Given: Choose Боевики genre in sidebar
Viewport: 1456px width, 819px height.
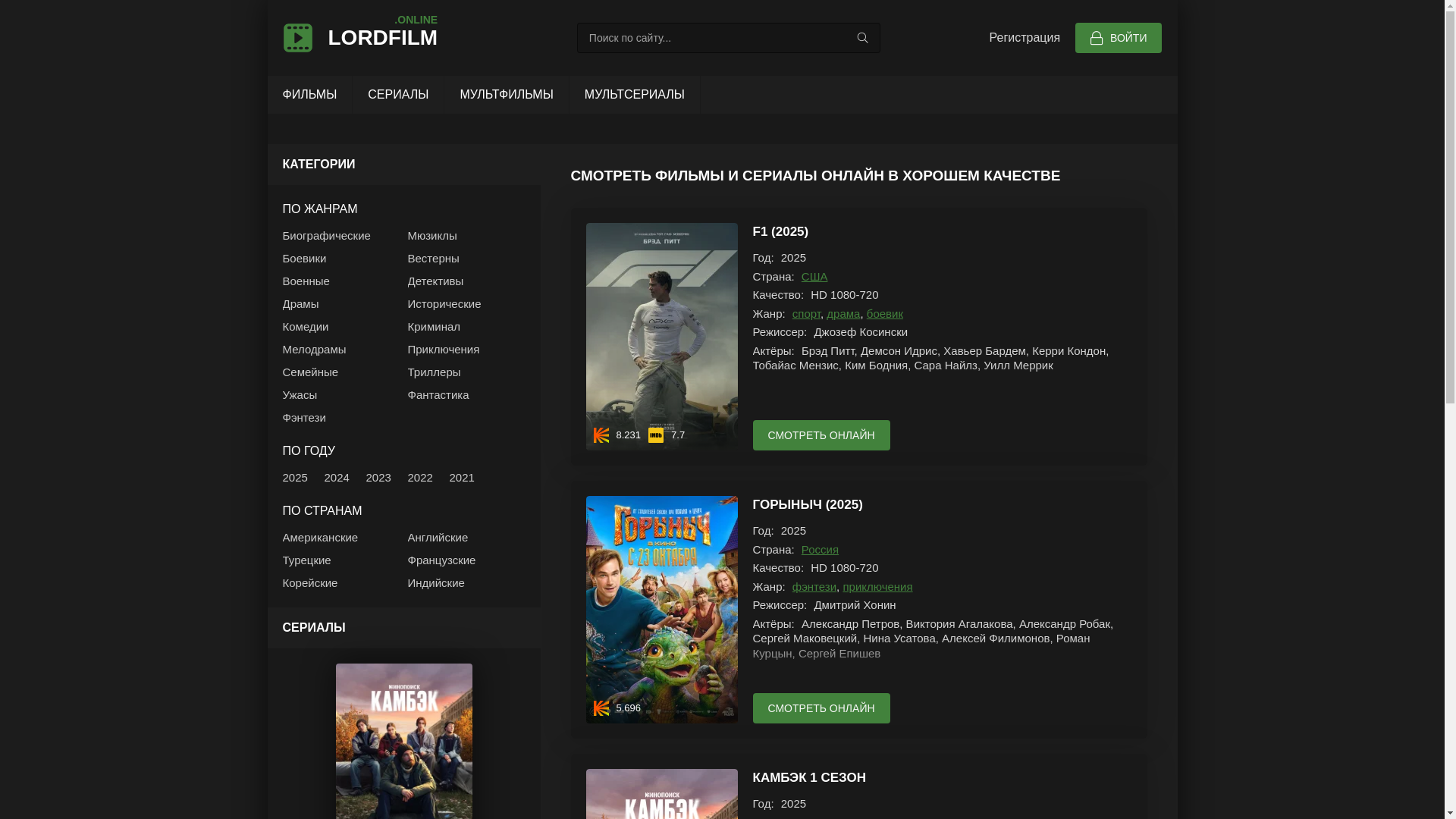Looking at the screenshot, I should (x=304, y=259).
